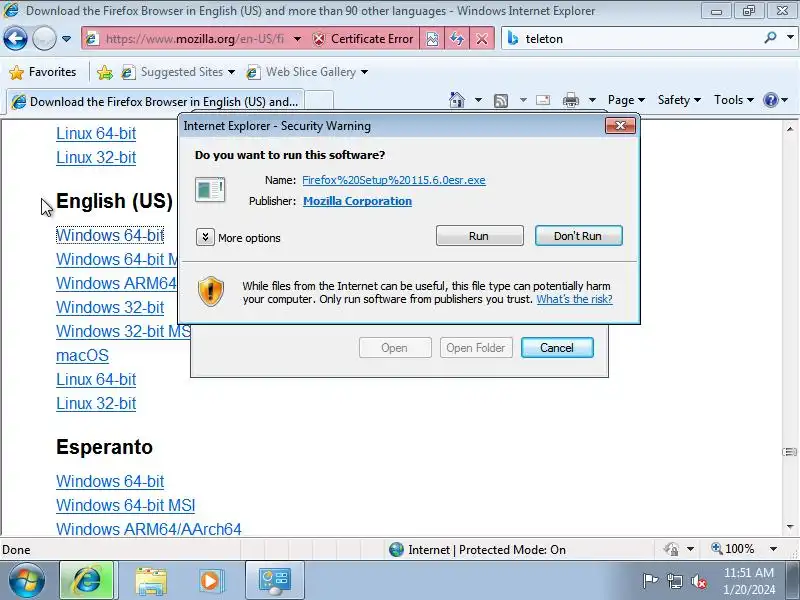Click Add to Favorites Bar icon

(105, 72)
